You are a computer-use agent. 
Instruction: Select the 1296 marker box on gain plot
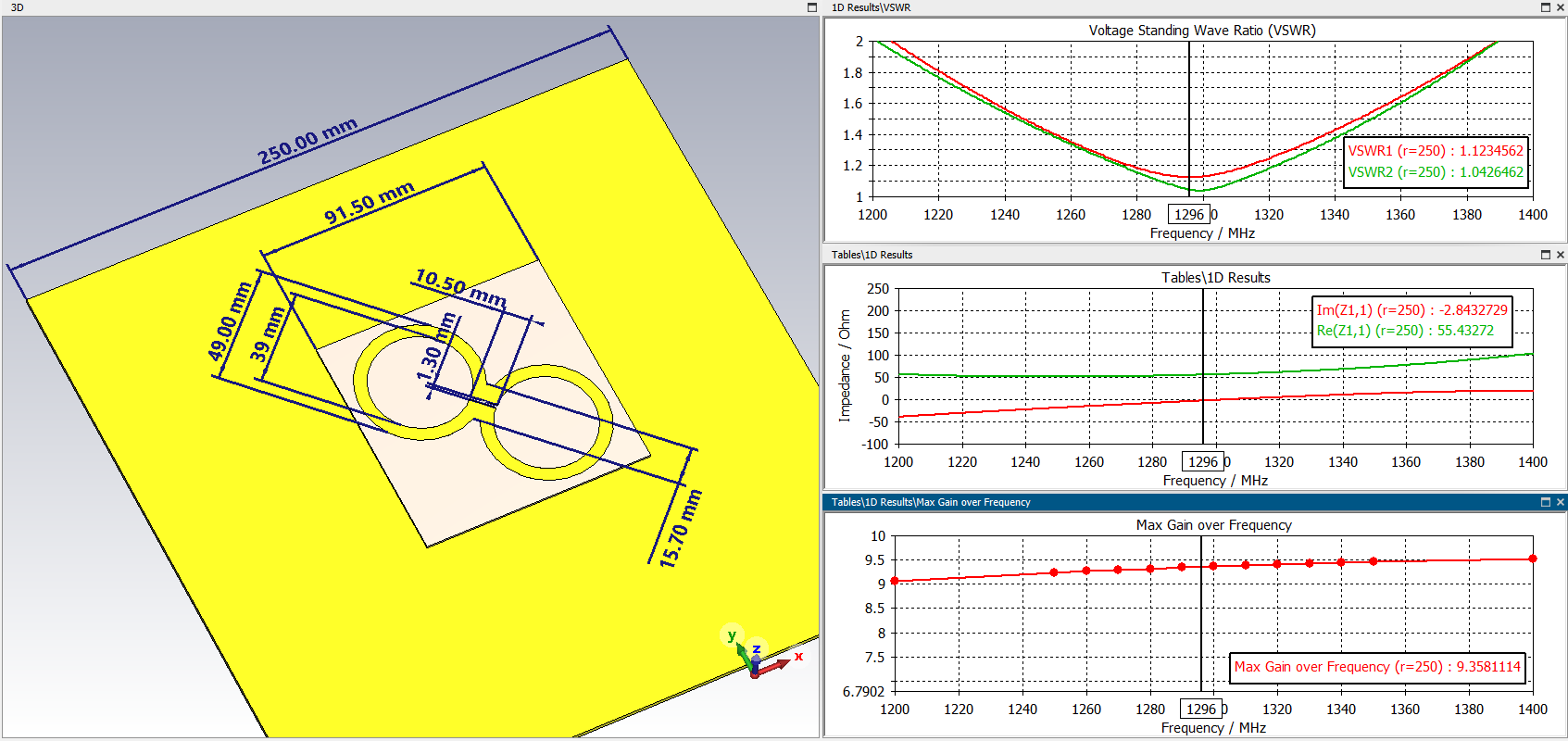tap(1200, 710)
